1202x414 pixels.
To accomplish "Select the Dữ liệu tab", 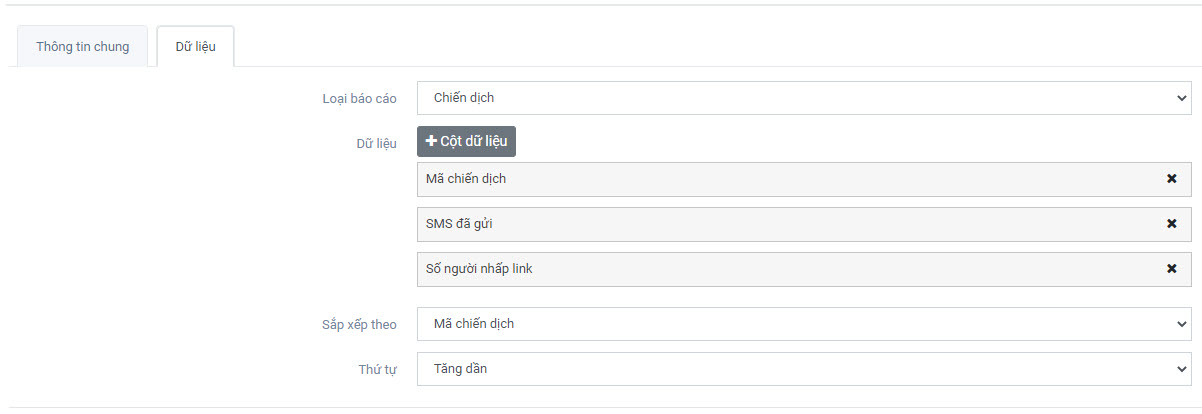I will [x=196, y=47].
